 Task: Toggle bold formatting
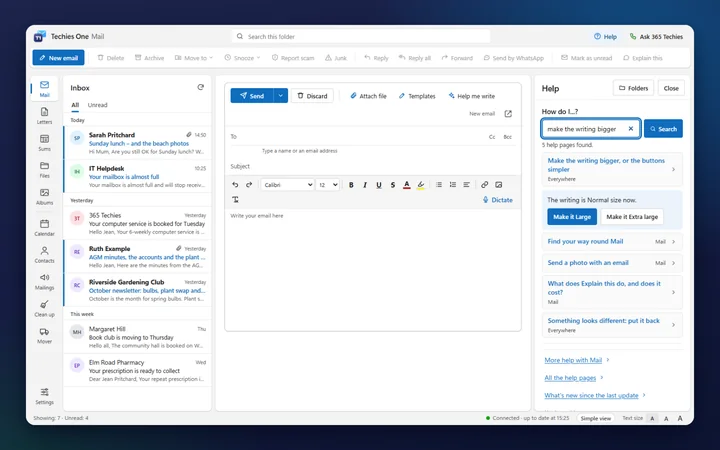point(351,185)
